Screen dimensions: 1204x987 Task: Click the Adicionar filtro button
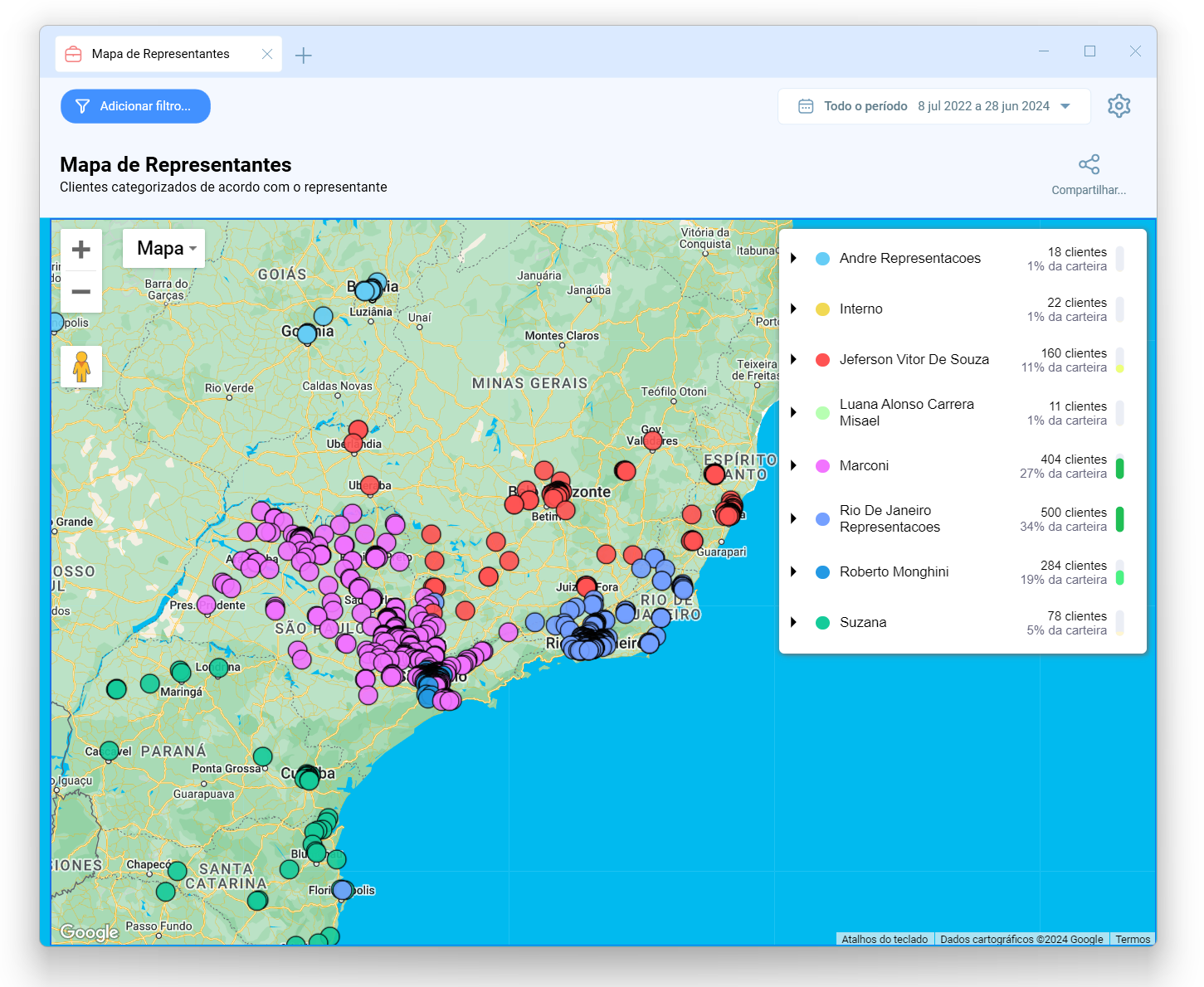tap(135, 106)
